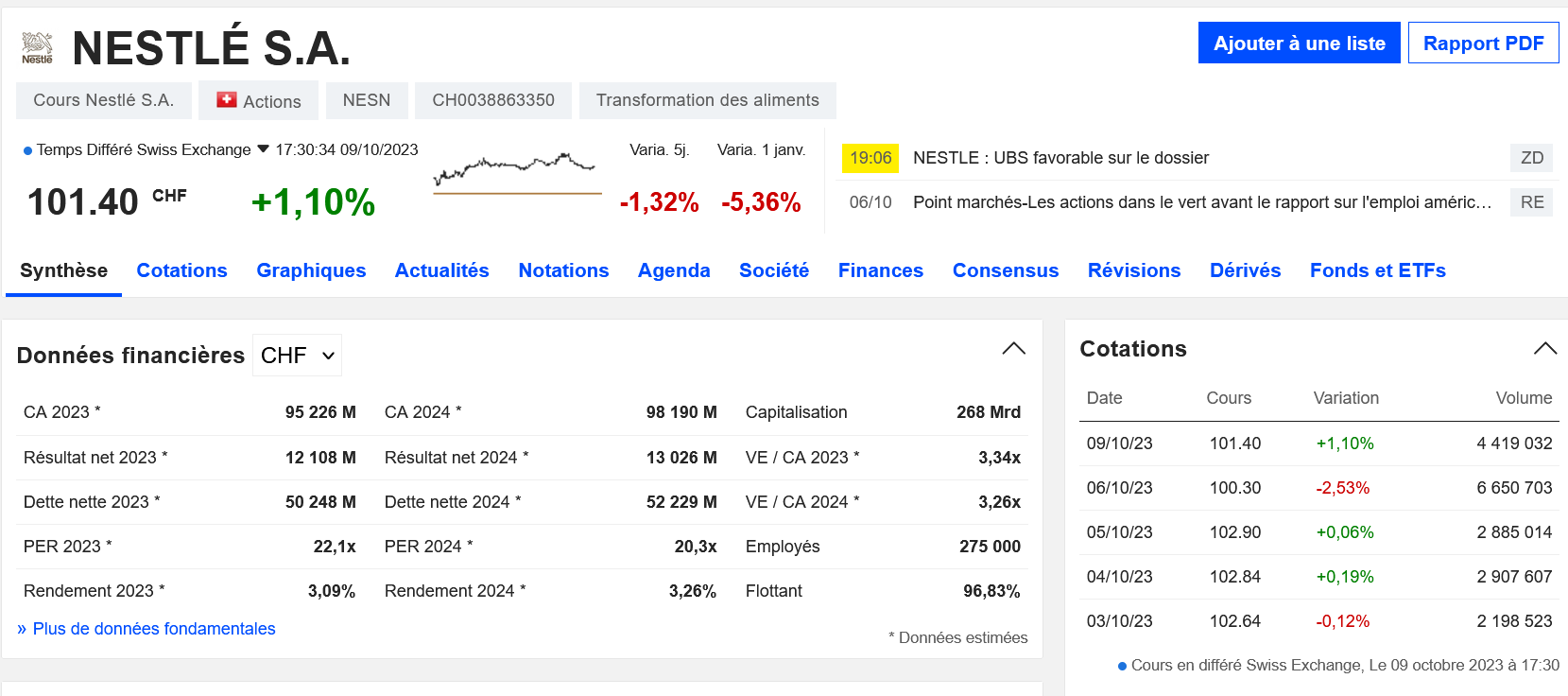Open the exchange selector arrow next to Swiss Exchange
Image resolution: width=1568 pixels, height=696 pixels.
264,149
